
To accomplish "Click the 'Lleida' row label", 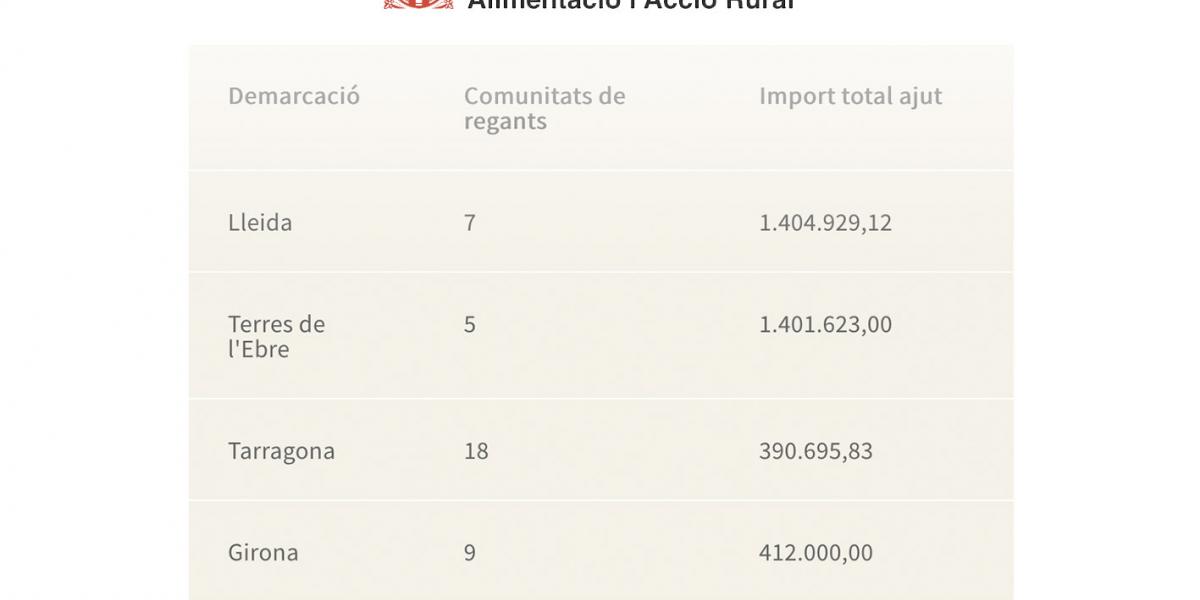I will (x=260, y=222).
